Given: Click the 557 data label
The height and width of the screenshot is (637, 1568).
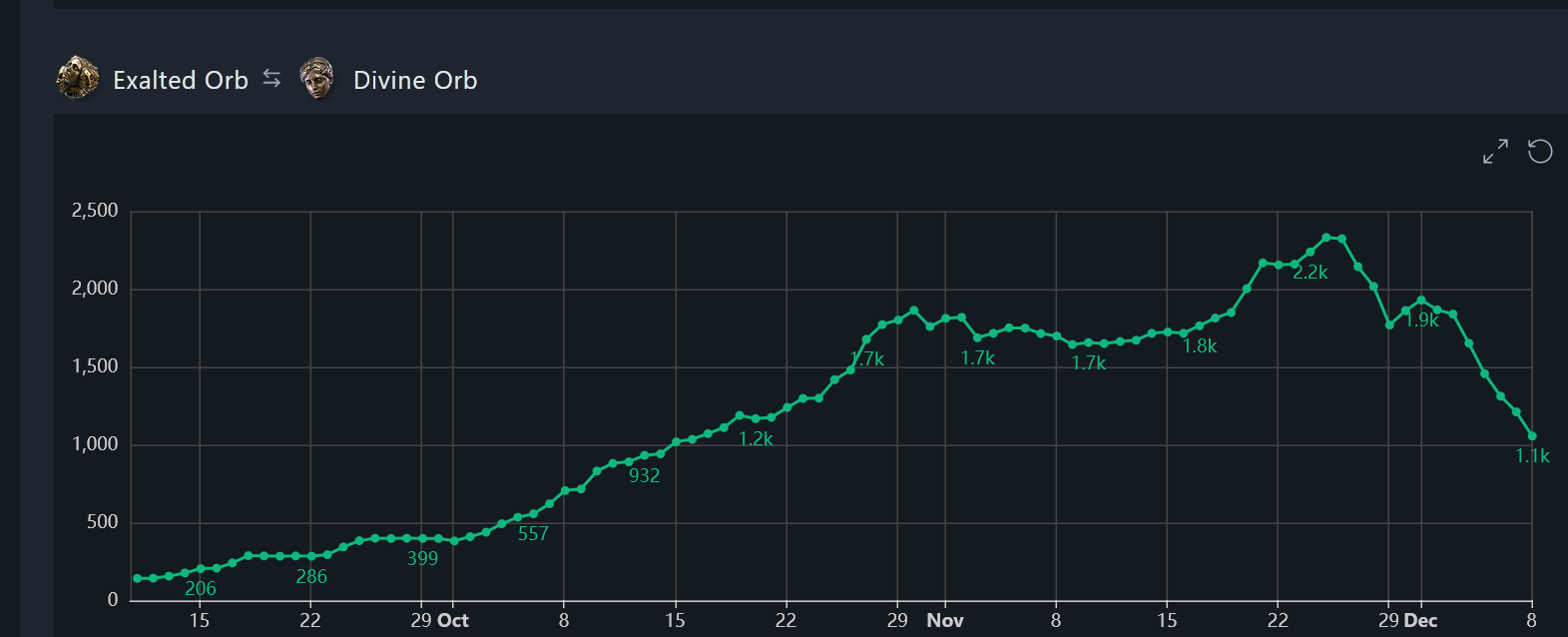Looking at the screenshot, I should [x=533, y=533].
